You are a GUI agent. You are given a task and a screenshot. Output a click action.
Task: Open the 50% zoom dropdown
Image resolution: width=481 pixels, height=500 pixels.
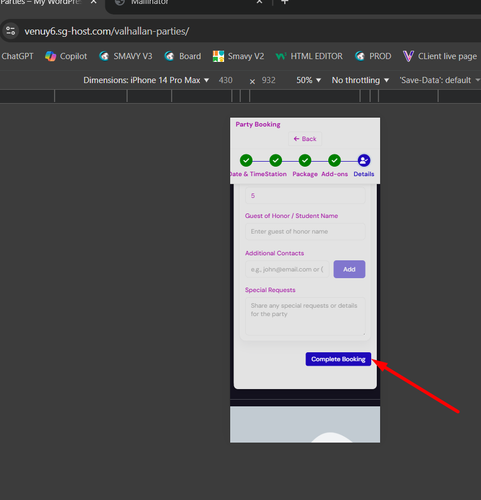coord(309,80)
